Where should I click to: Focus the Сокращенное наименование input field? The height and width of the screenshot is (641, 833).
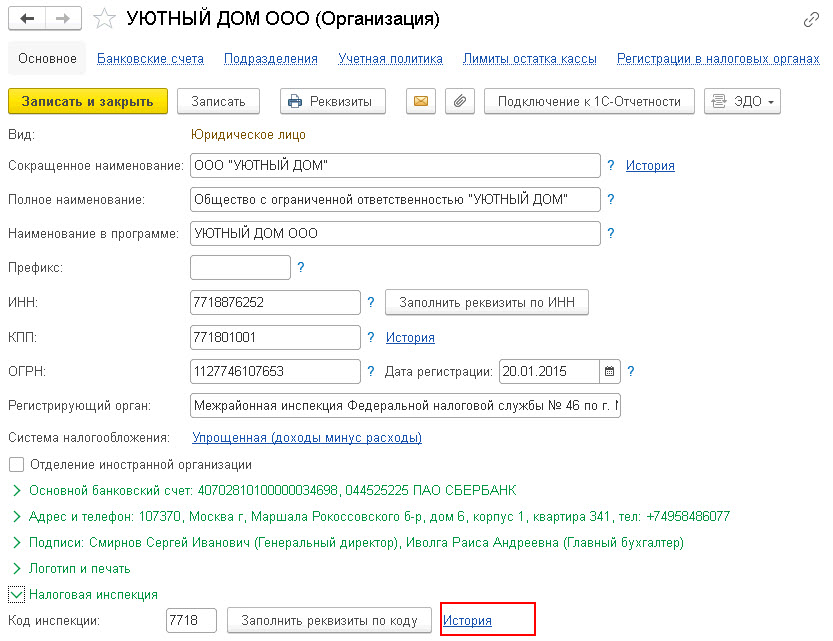point(395,165)
